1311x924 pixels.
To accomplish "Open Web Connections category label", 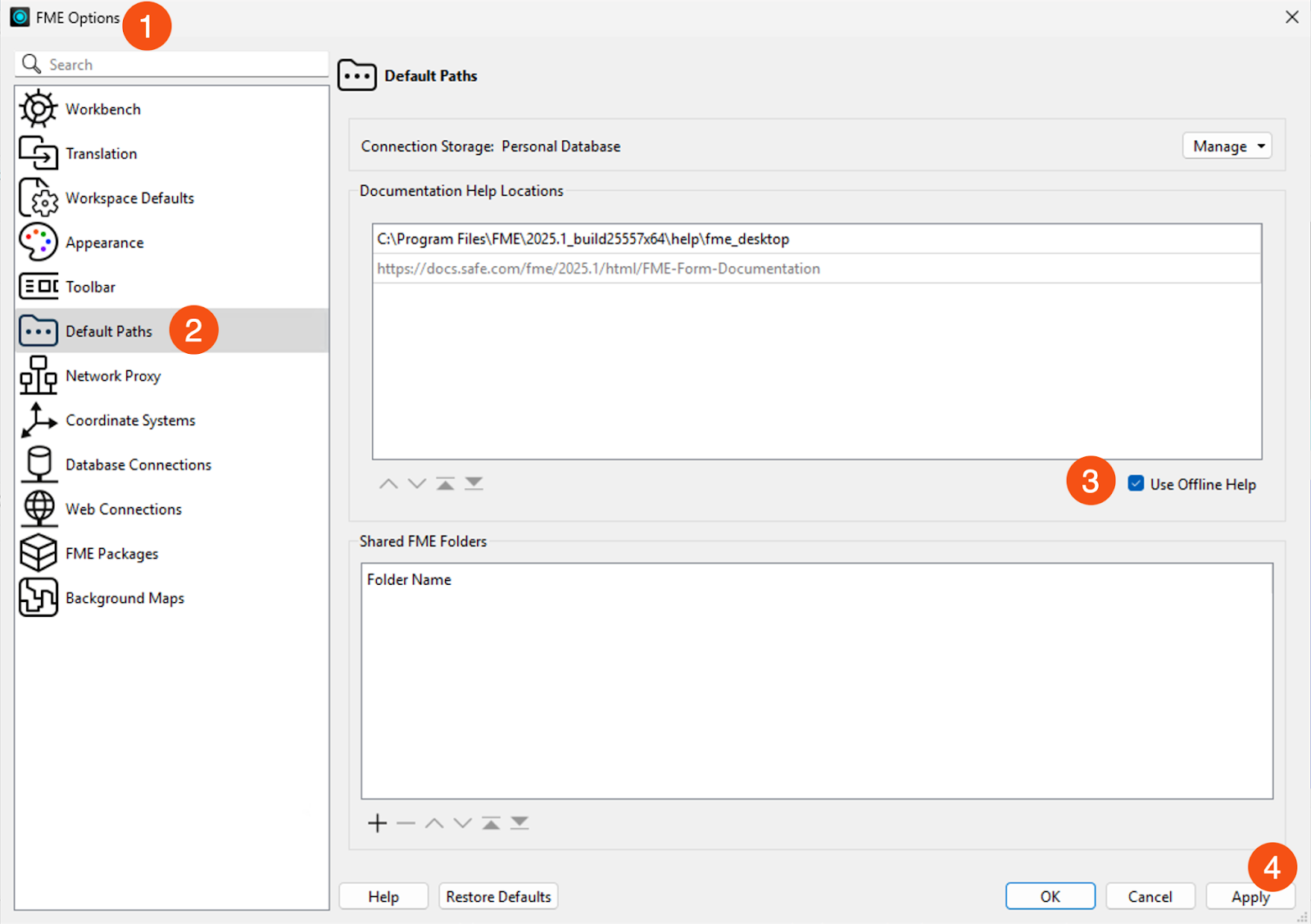I will pyautogui.click(x=124, y=509).
